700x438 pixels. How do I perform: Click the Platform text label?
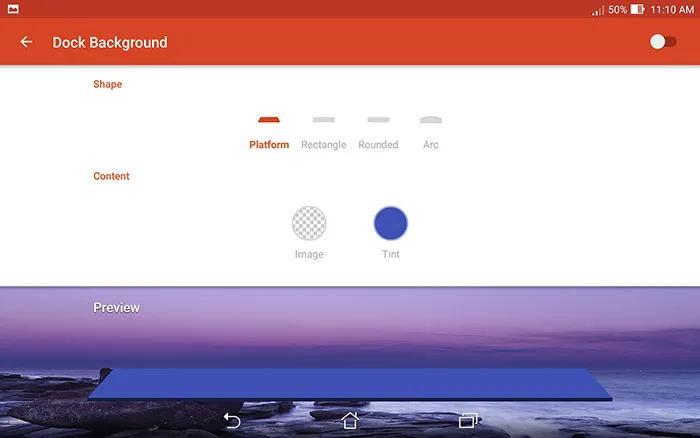269,145
